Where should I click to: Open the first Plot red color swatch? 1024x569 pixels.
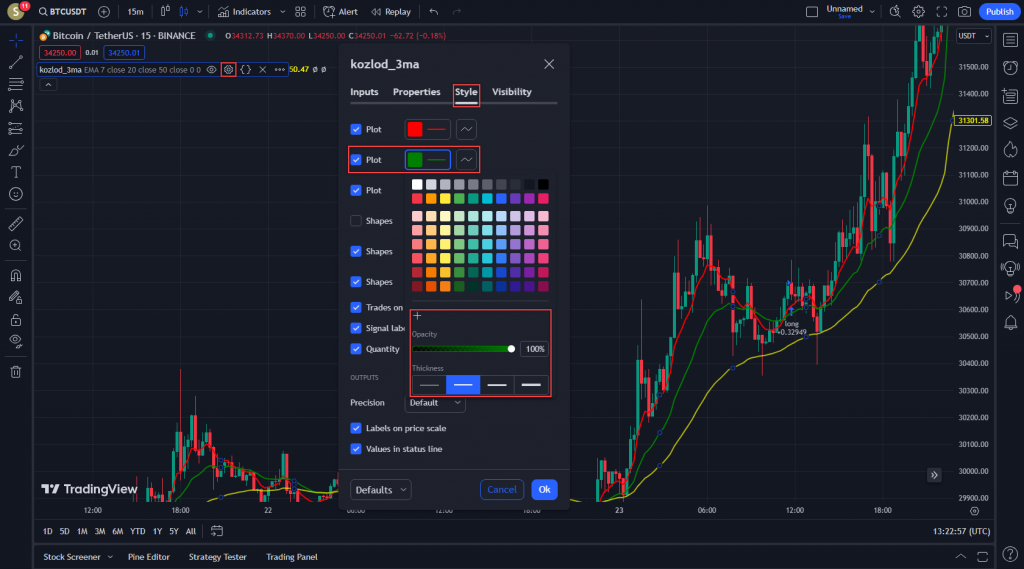click(415, 129)
